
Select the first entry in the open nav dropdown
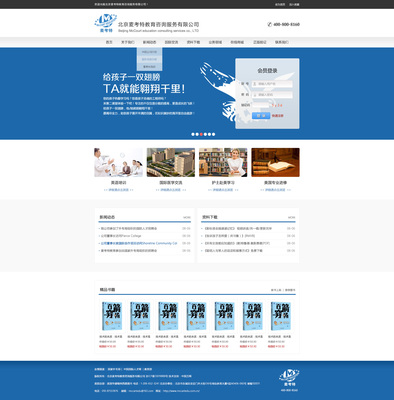pos(149,52)
